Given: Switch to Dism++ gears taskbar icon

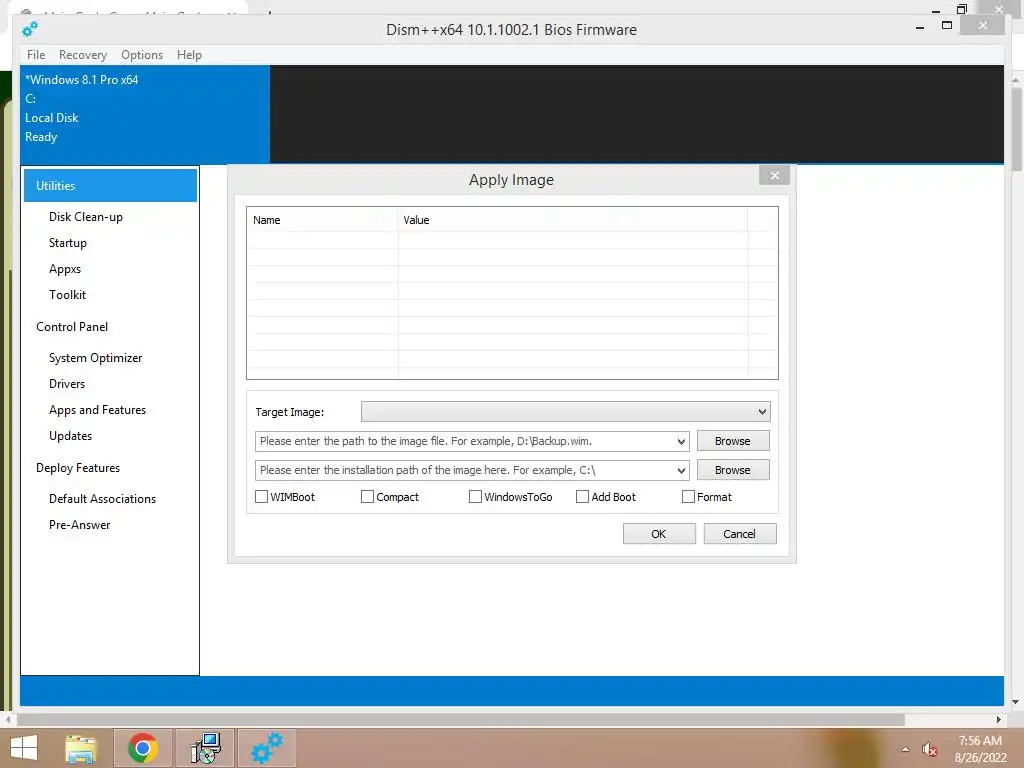Looking at the screenshot, I should [267, 748].
